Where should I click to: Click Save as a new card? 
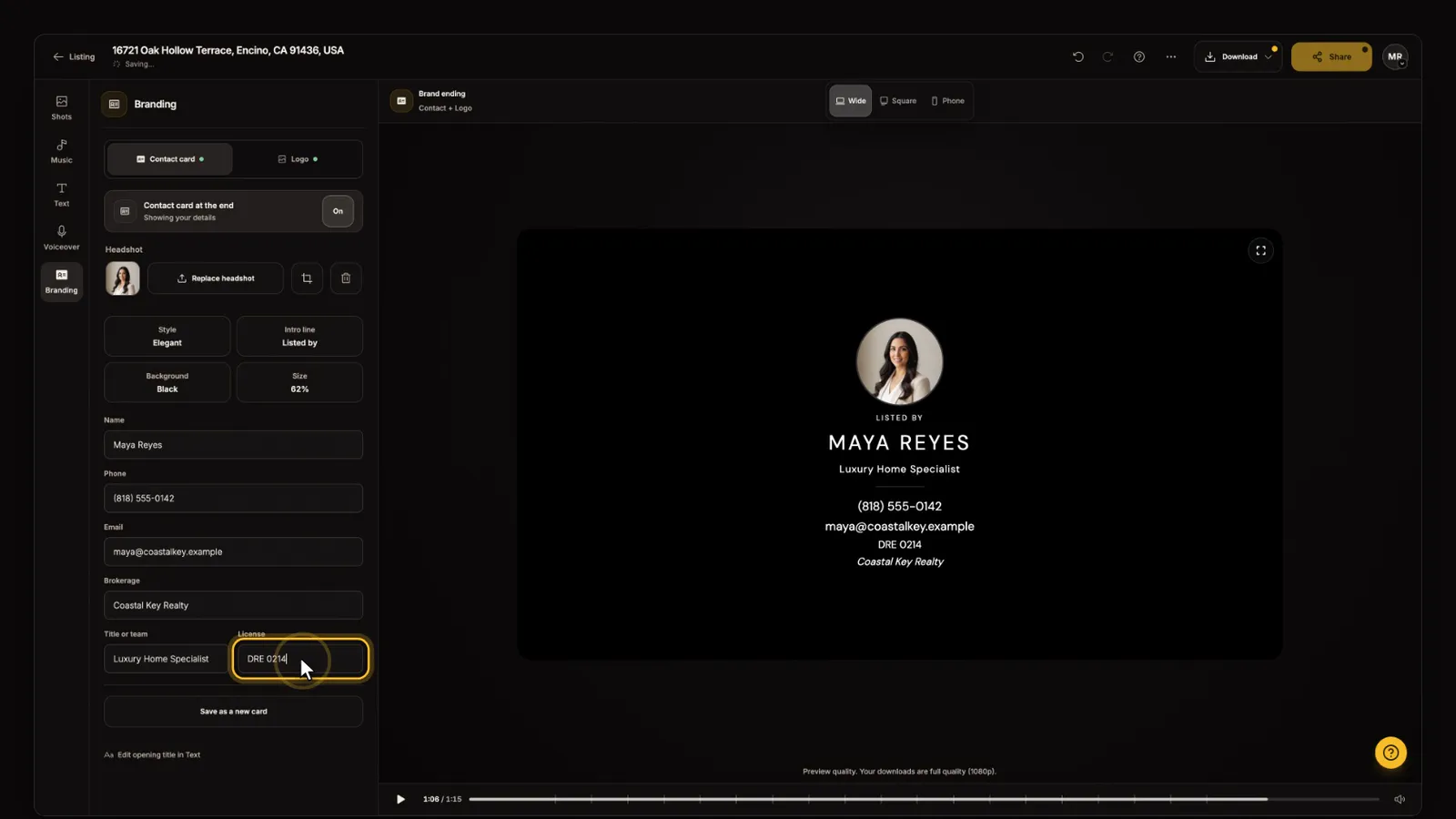(x=234, y=712)
